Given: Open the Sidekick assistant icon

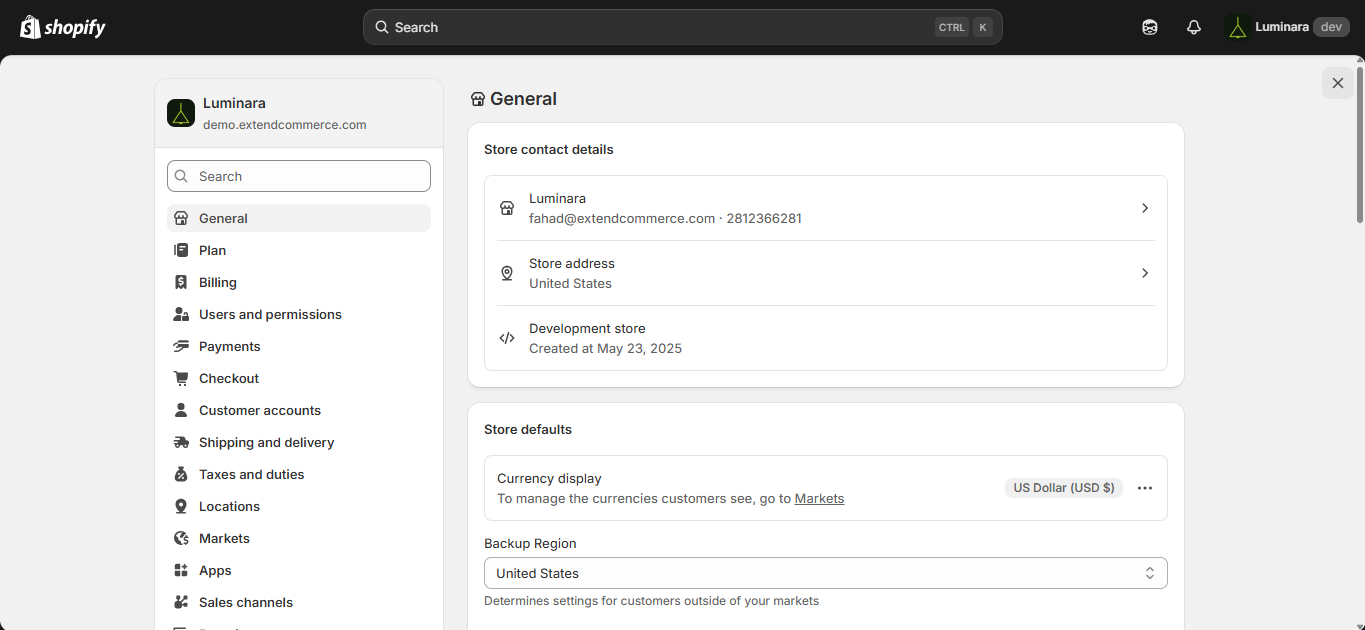Looking at the screenshot, I should tap(1150, 27).
